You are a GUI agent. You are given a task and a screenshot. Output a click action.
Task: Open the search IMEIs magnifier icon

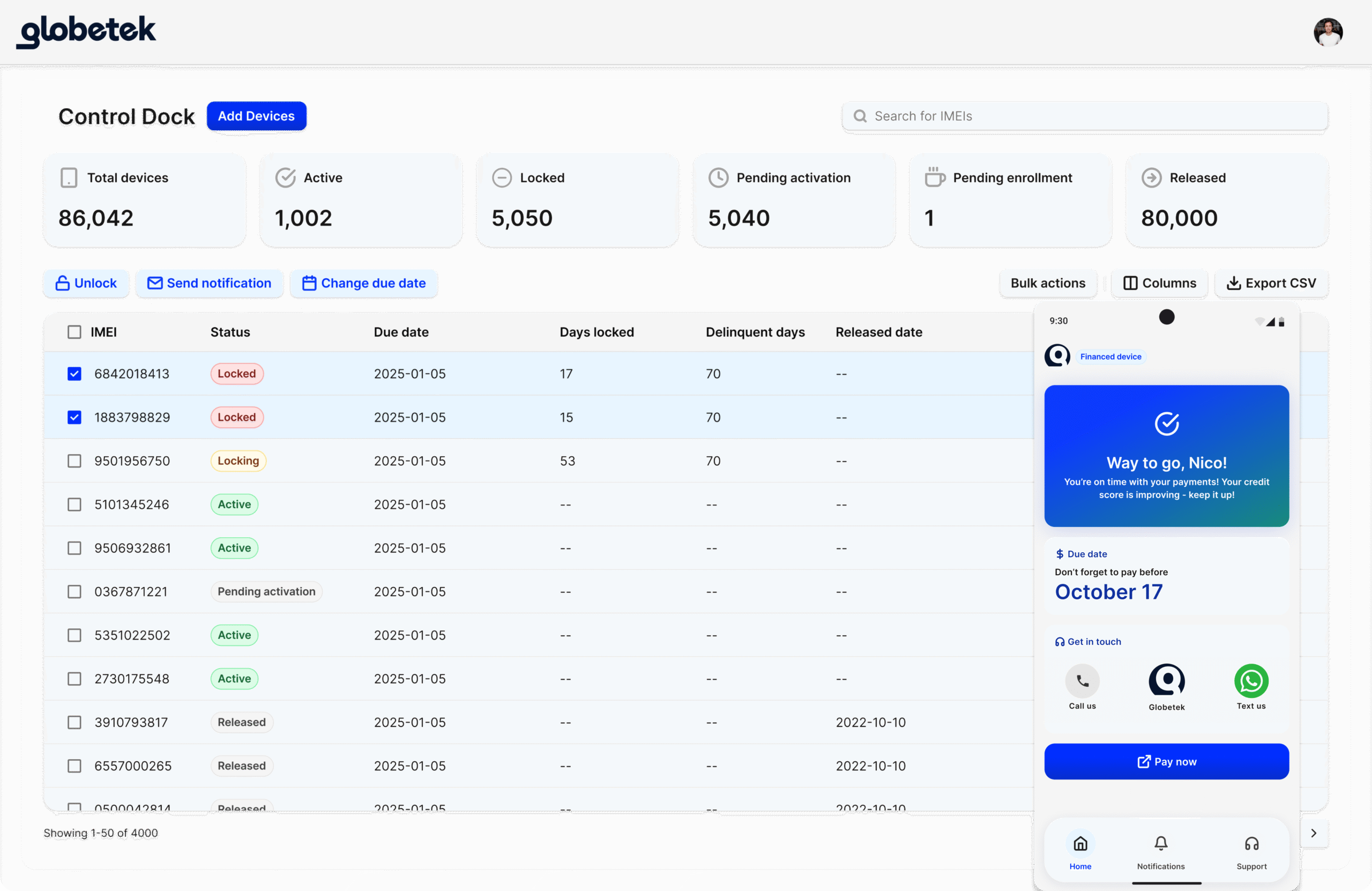click(x=860, y=116)
